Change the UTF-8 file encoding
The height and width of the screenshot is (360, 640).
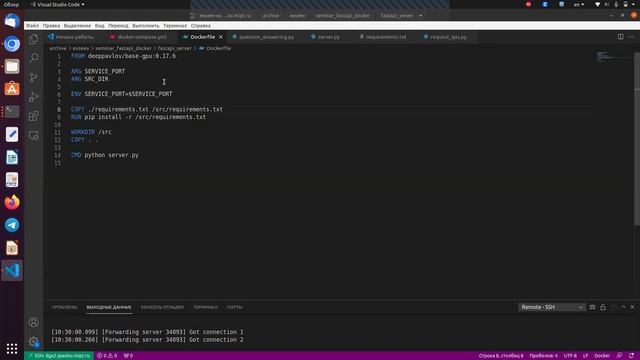point(570,356)
